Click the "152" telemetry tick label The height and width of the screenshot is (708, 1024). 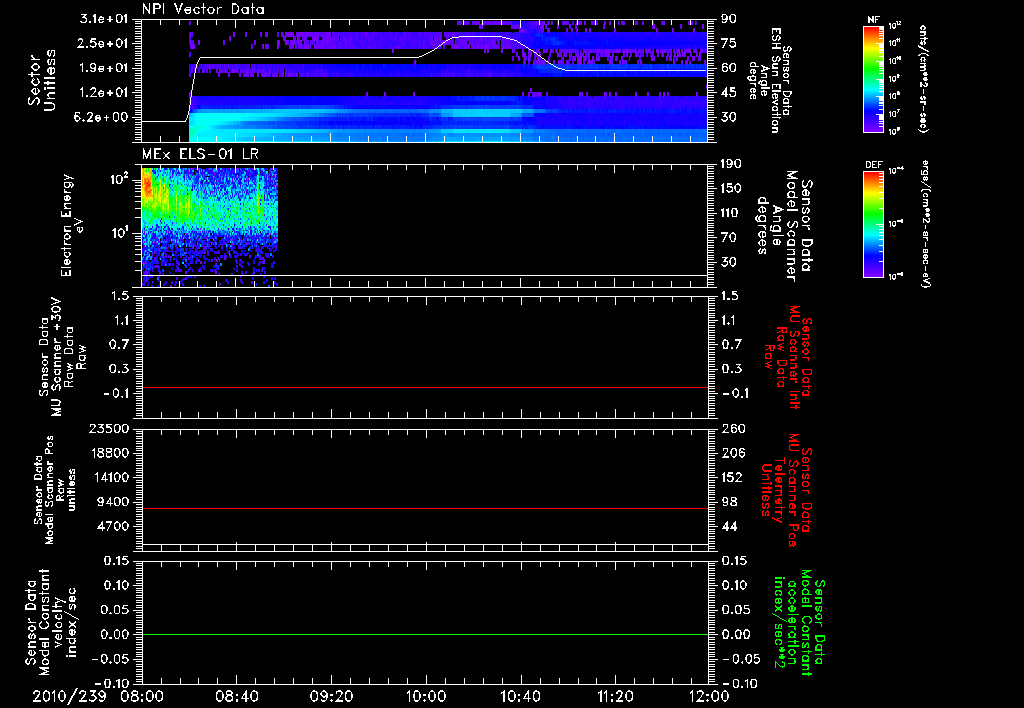tap(733, 477)
